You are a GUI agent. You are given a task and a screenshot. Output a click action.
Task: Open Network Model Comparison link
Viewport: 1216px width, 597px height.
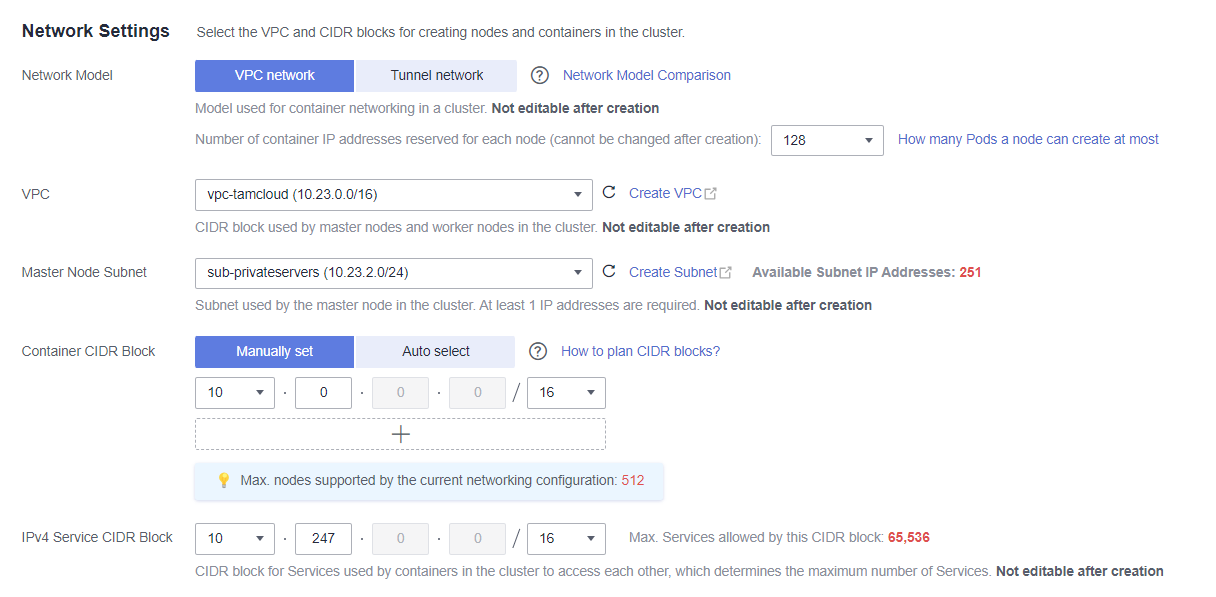tap(646, 76)
